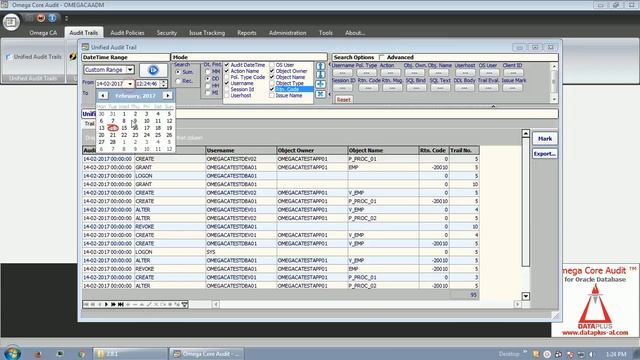The width and height of the screenshot is (640, 360).
Task: Enable the Advanced search options checkbox
Action: (382, 57)
